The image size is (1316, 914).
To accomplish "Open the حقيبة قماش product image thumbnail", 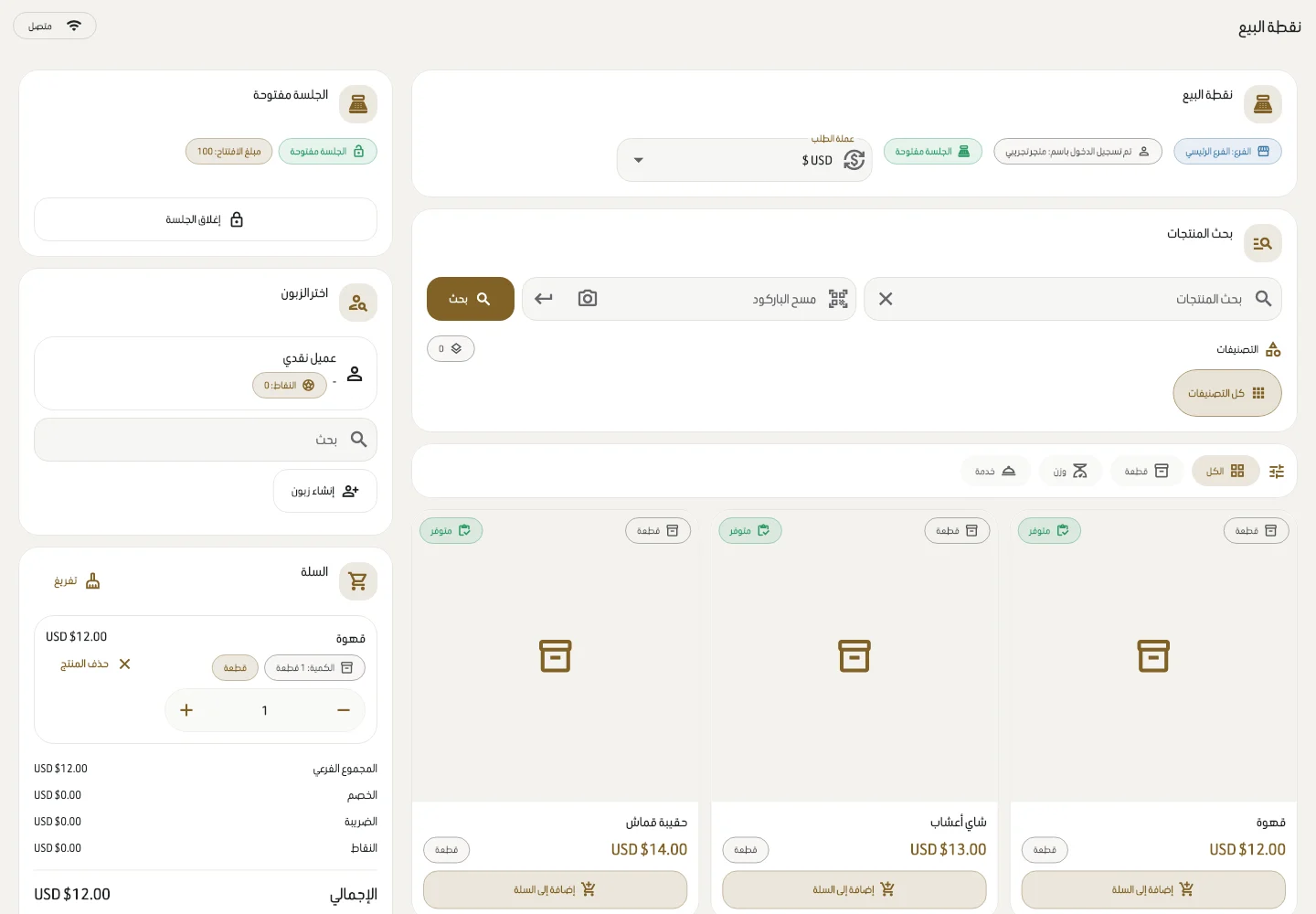I will point(556,656).
